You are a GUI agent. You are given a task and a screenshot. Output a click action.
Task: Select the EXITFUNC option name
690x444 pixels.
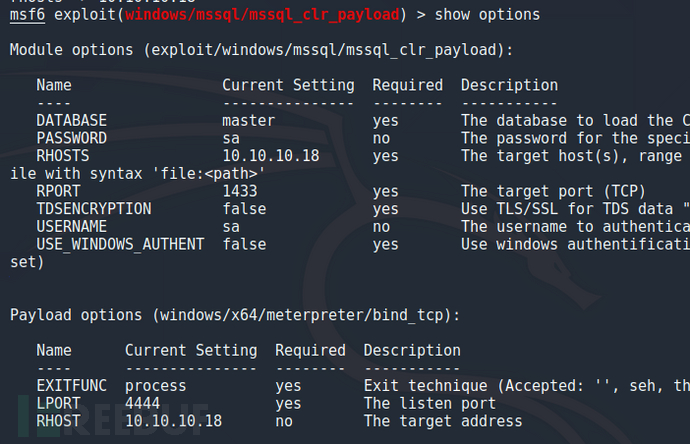(71, 386)
